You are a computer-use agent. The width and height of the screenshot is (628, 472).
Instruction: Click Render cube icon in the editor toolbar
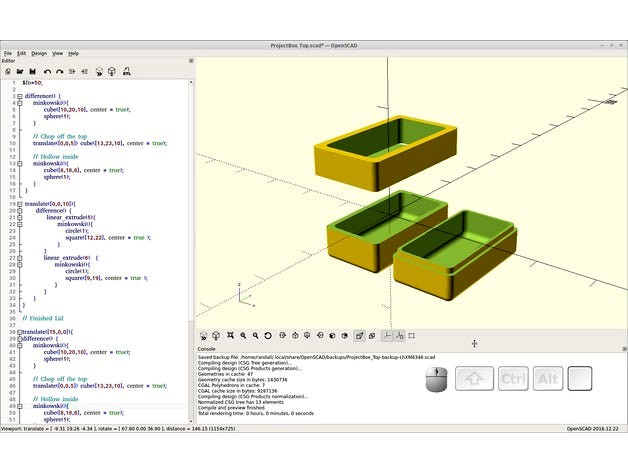coord(112,72)
